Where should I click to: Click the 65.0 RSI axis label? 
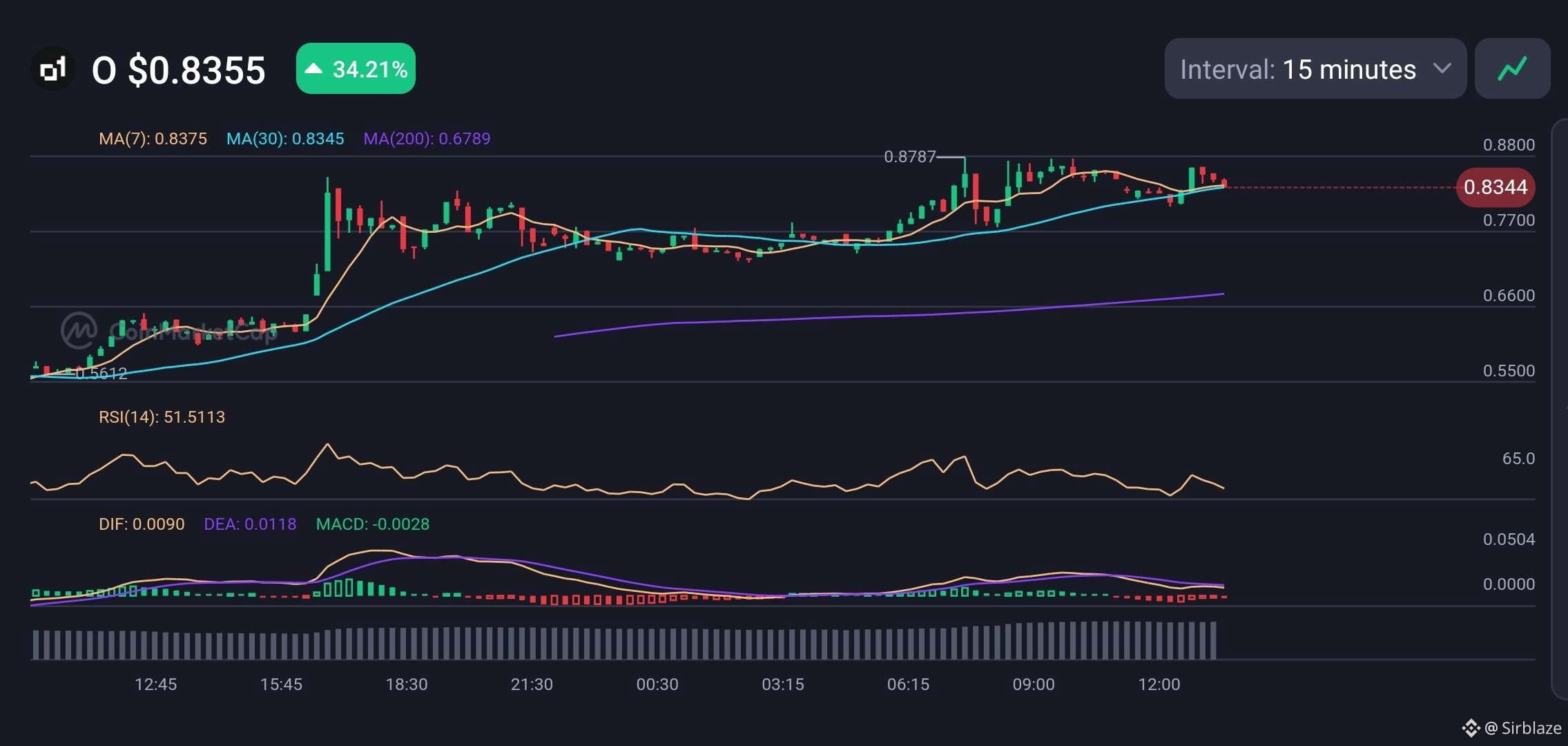1518,459
